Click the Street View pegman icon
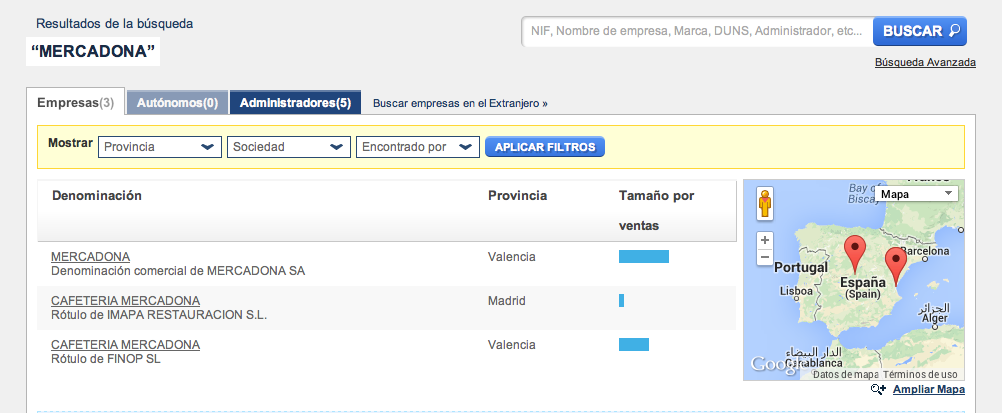 (765, 203)
